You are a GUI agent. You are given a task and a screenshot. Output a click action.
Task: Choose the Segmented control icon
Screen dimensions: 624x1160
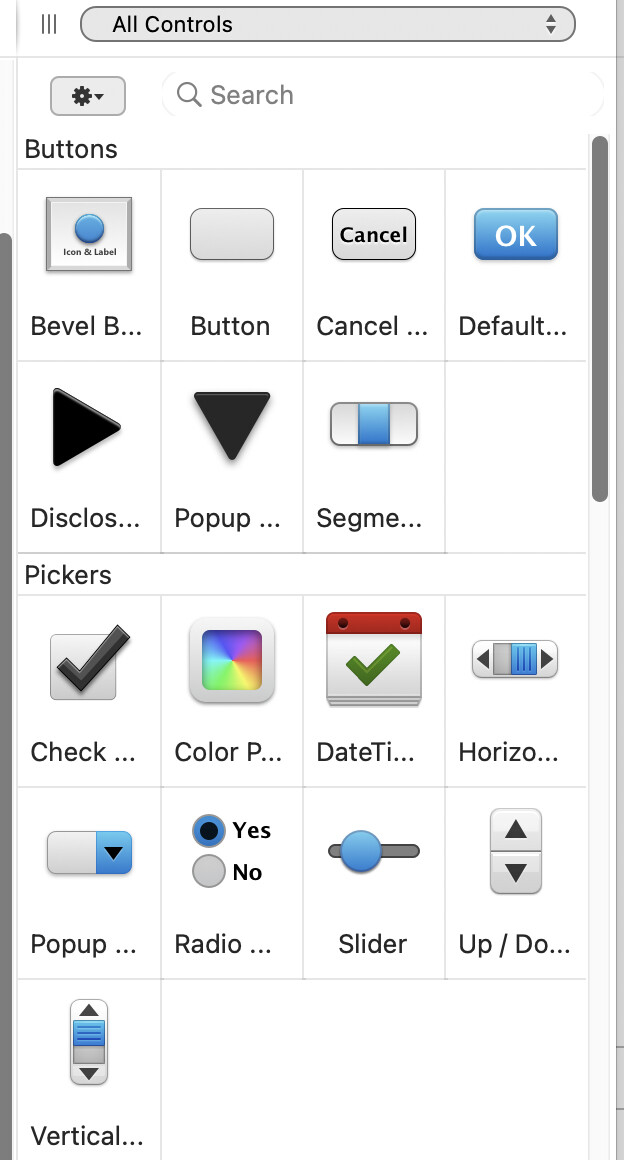[x=373, y=424]
